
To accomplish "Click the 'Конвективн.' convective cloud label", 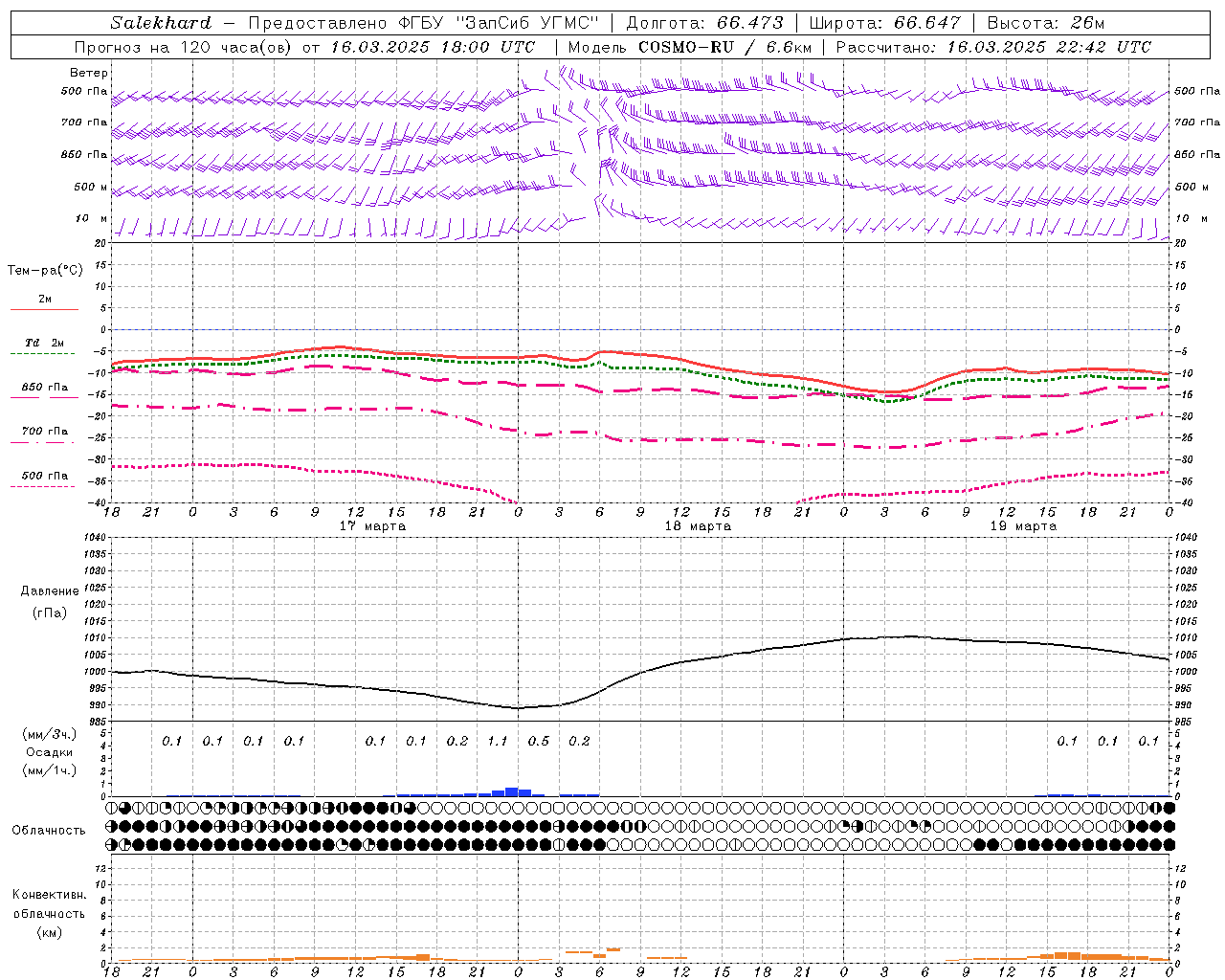I will [x=50, y=895].
